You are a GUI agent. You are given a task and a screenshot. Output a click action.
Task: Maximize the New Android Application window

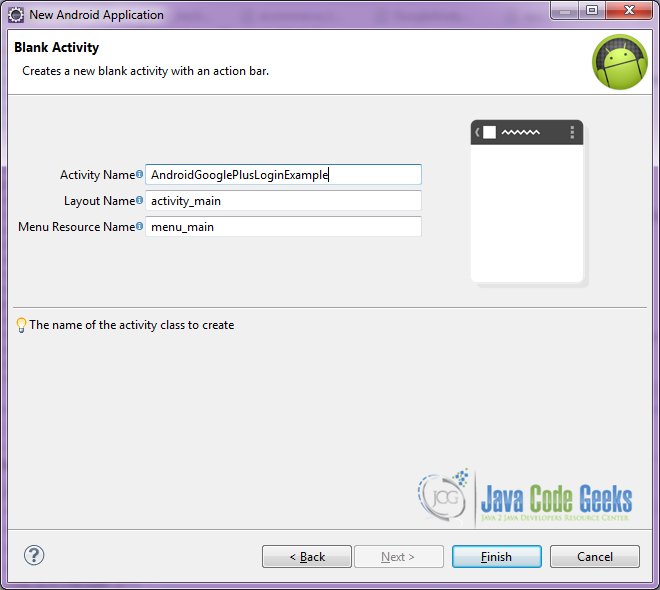592,10
